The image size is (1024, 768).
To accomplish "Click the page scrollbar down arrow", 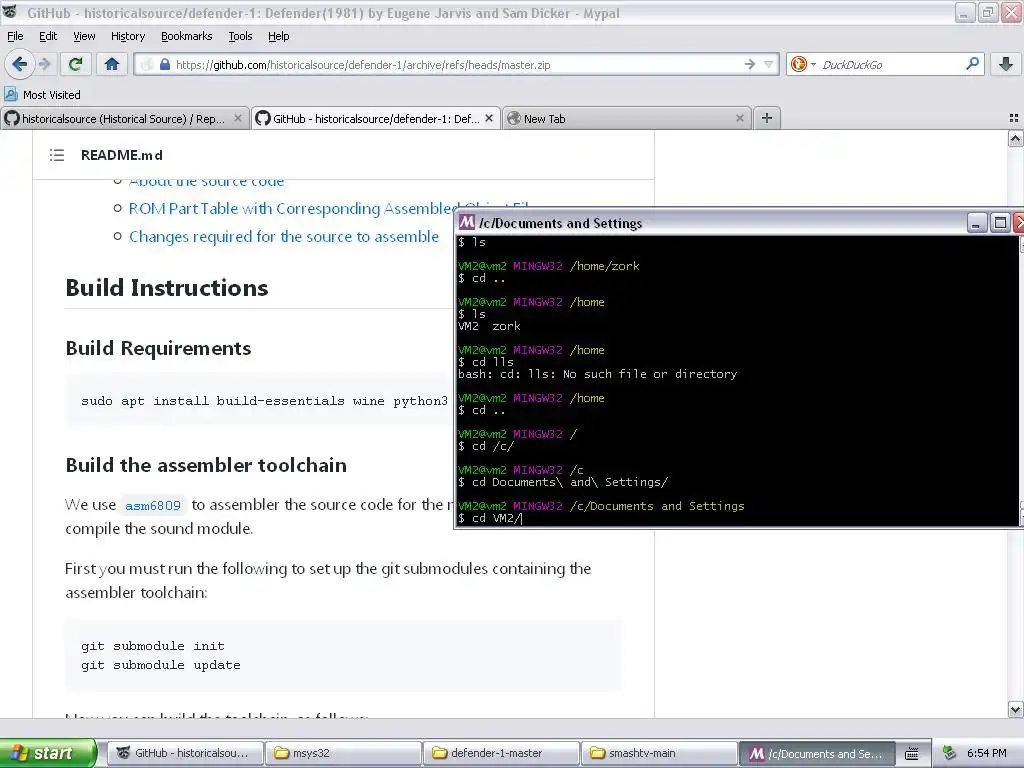I will [1015, 709].
